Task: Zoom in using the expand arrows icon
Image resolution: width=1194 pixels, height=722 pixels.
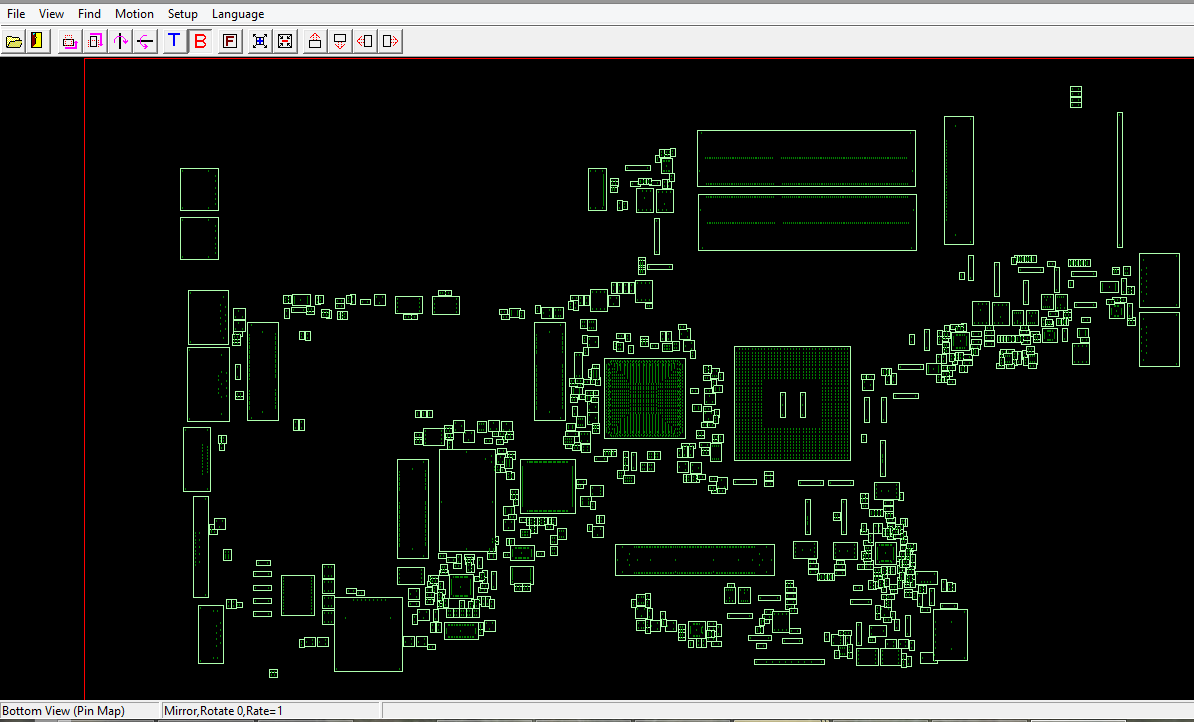Action: (x=260, y=41)
